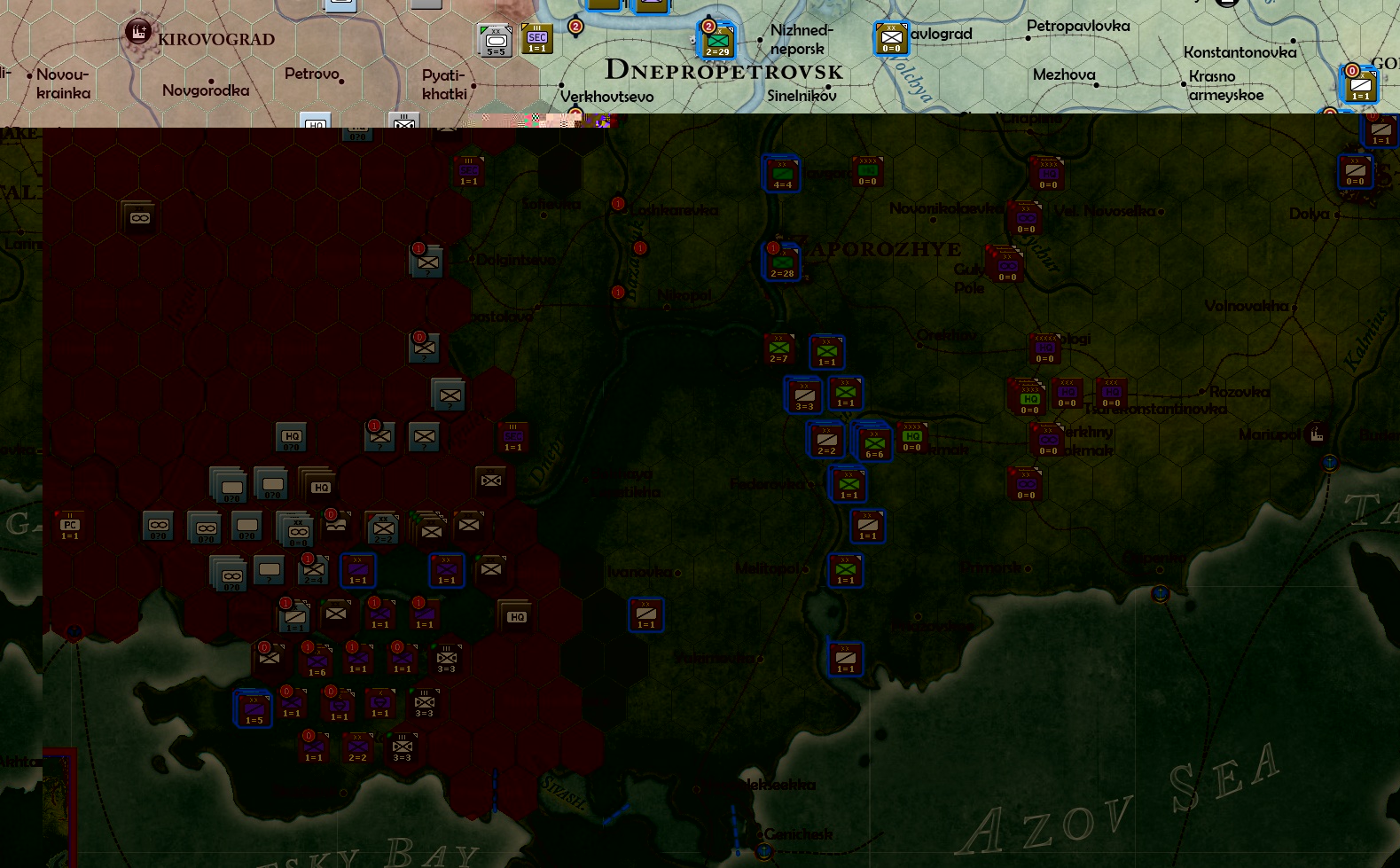The image size is (1400, 868).
Task: Select the 5=5 armored unit counter
Action: point(496,41)
